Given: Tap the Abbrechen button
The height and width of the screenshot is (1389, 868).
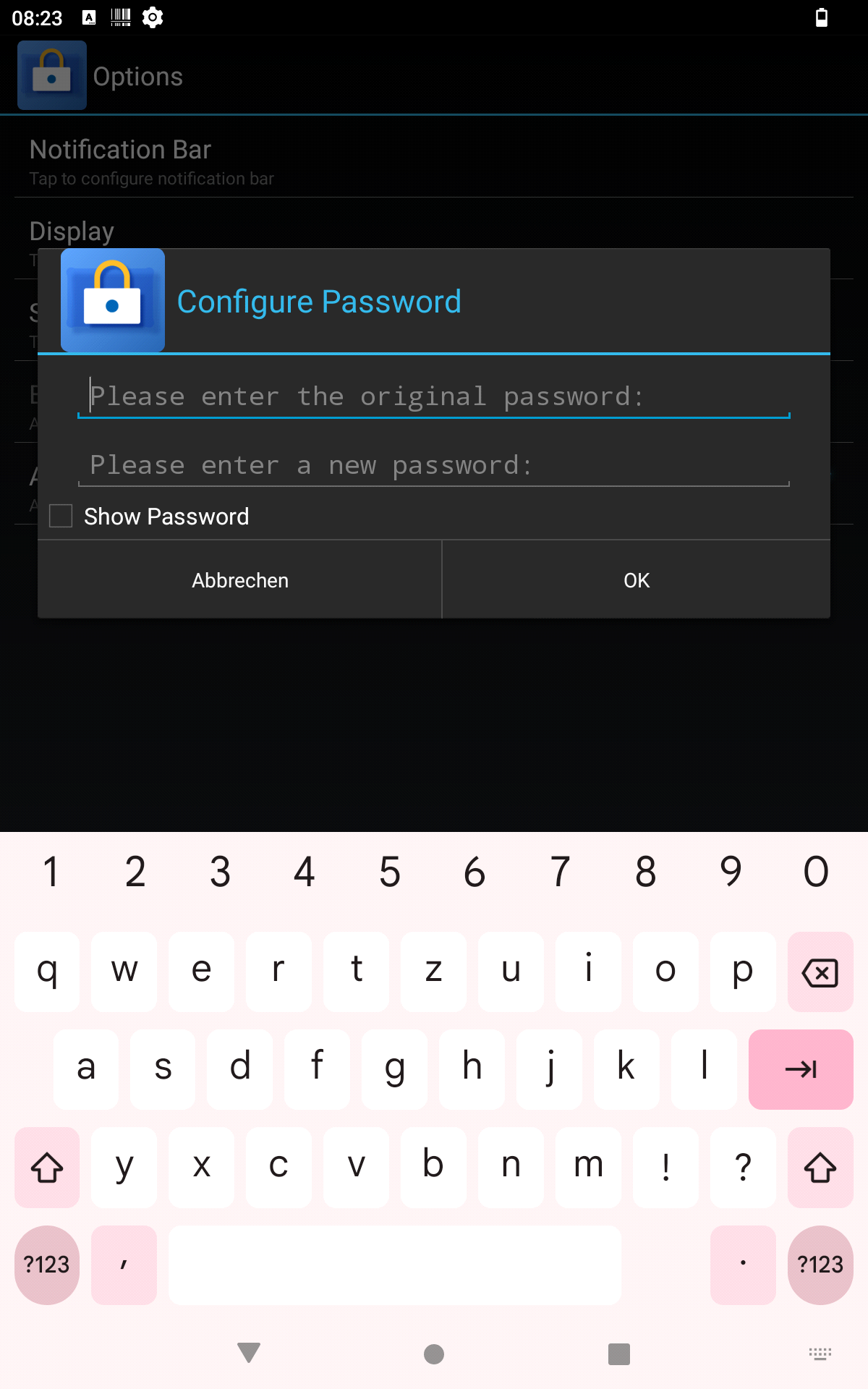Looking at the screenshot, I should [x=239, y=580].
